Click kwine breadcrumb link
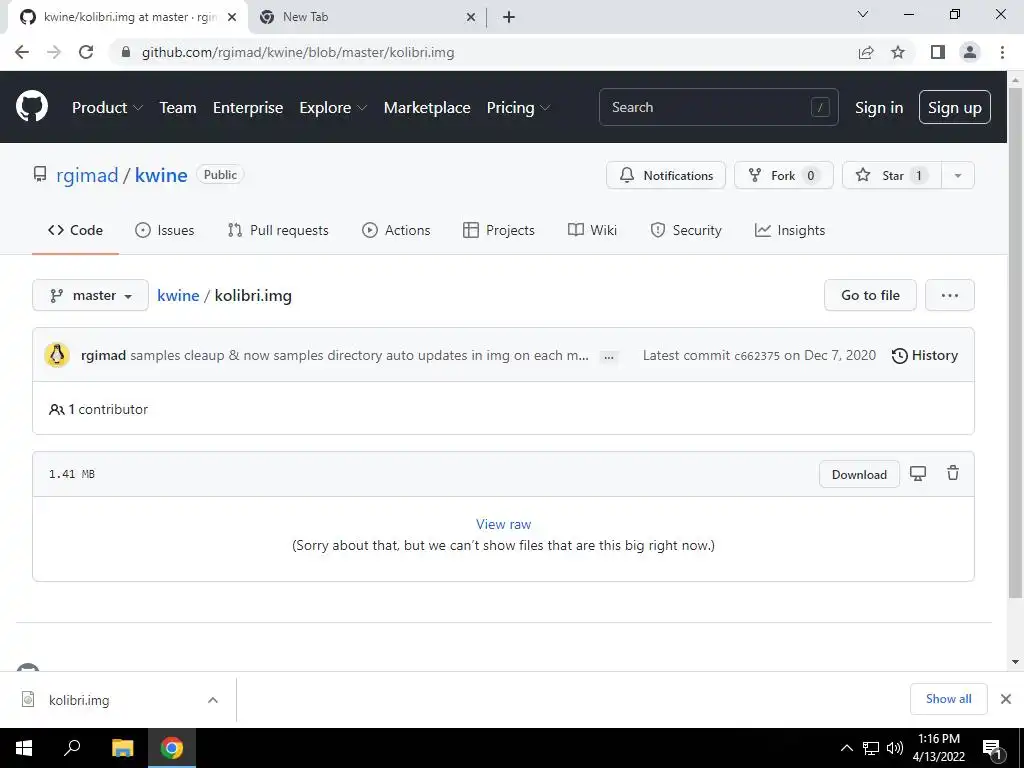1024x768 pixels. [x=178, y=295]
